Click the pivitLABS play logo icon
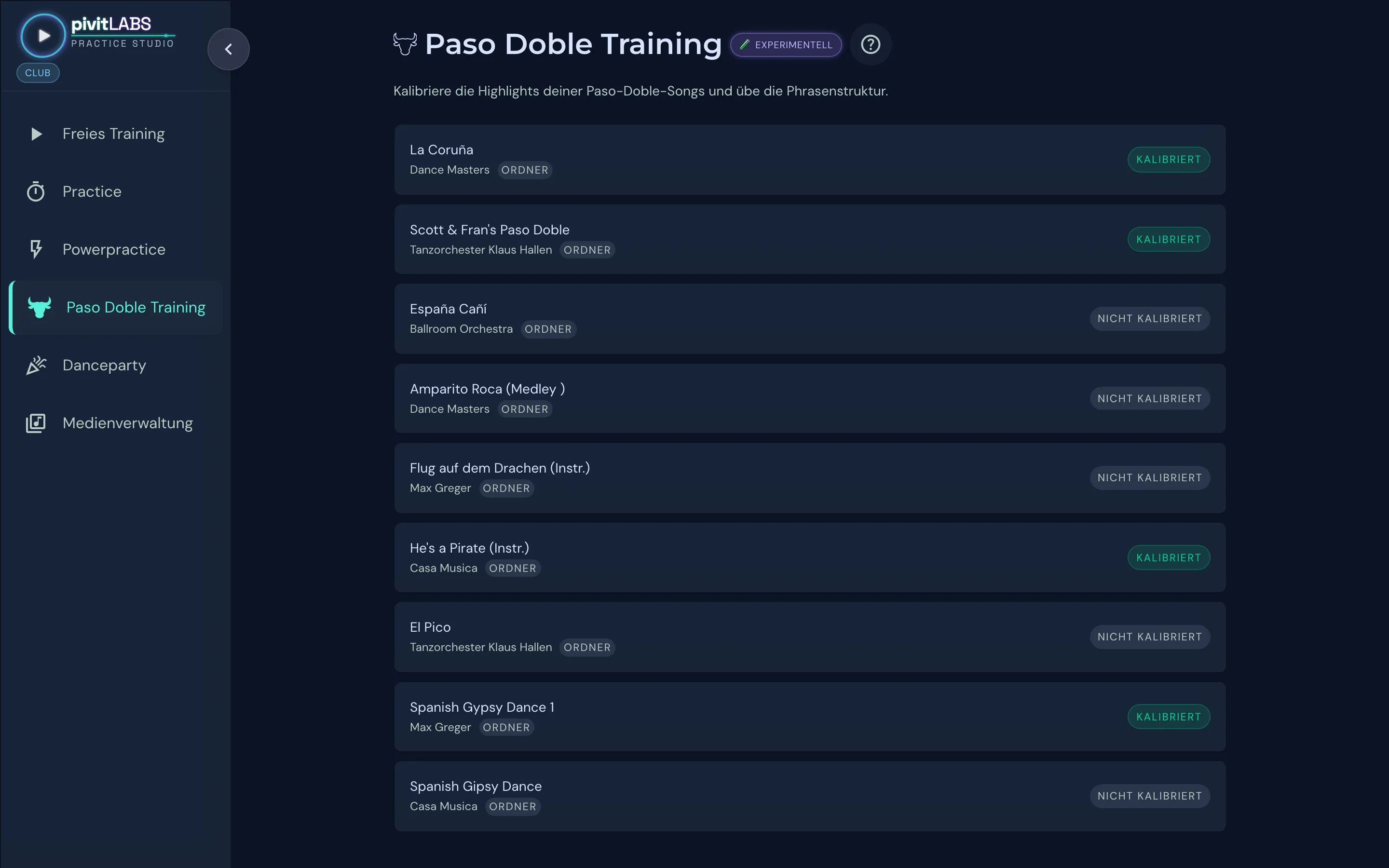The image size is (1389, 868). click(43, 36)
